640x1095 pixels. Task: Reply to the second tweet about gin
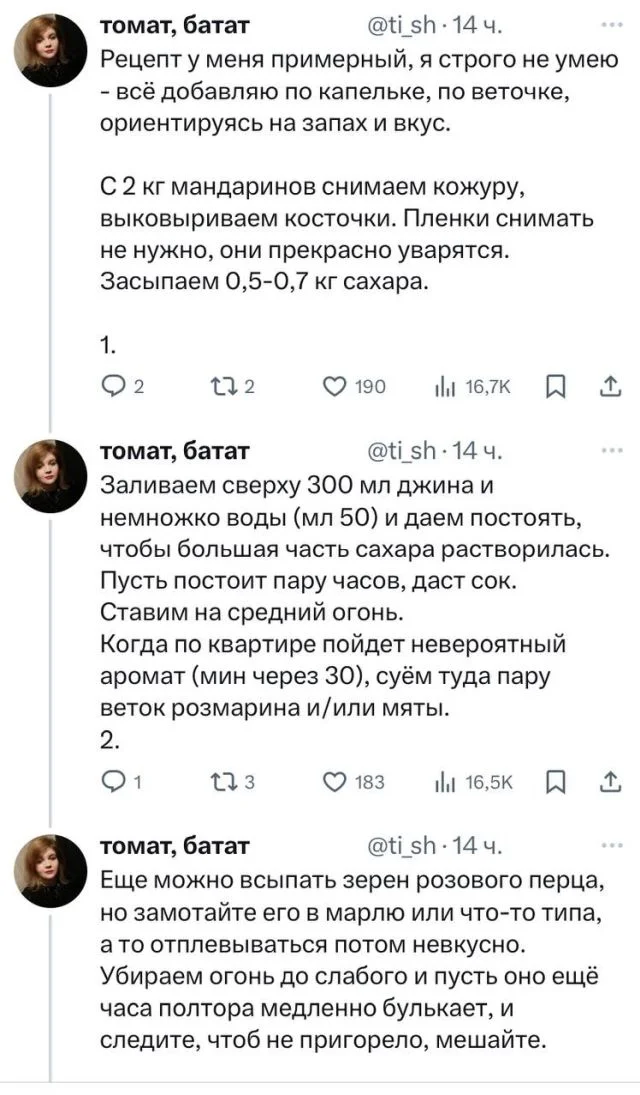(112, 781)
